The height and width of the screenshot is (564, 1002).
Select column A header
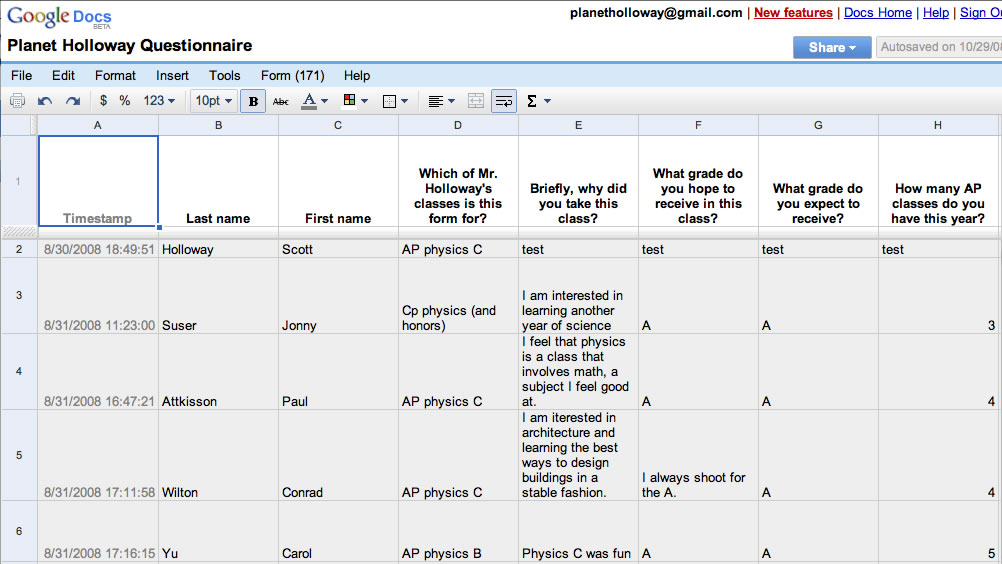tap(98, 125)
